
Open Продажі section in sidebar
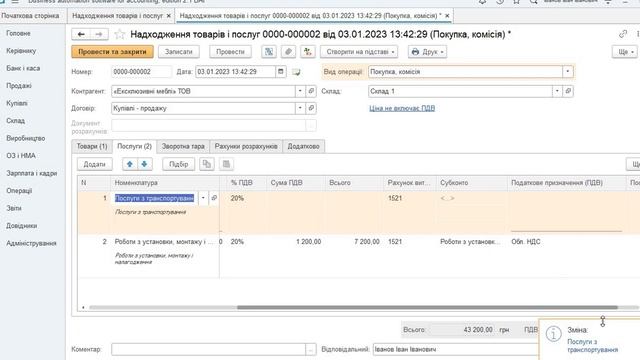(x=19, y=86)
